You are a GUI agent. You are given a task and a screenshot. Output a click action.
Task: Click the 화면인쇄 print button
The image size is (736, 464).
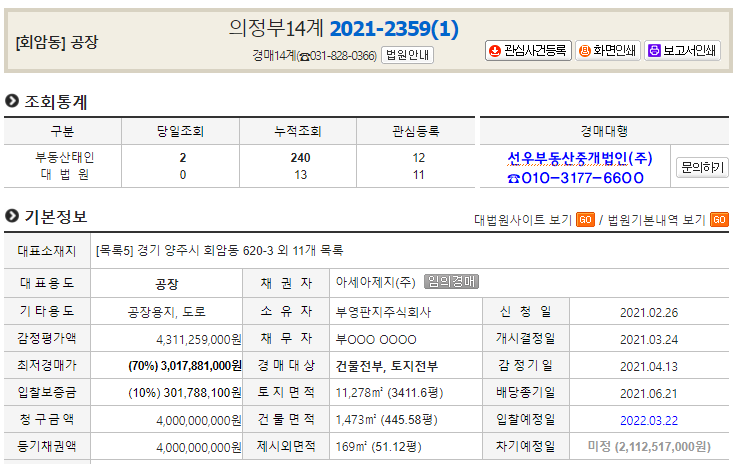coord(607,50)
